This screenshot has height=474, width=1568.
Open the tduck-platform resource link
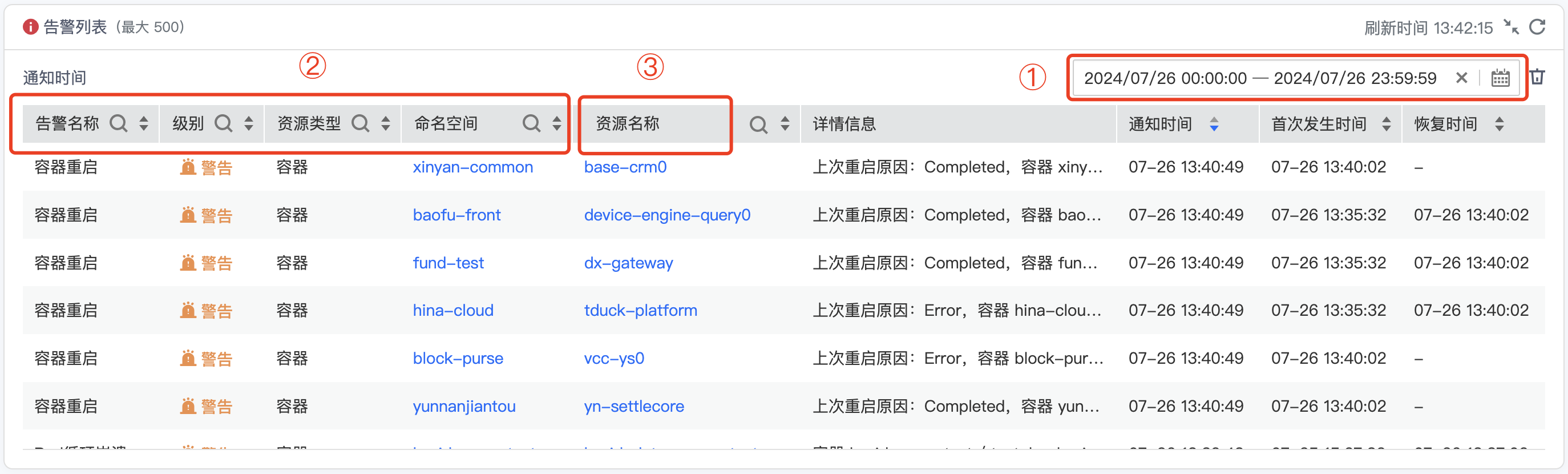pos(640,311)
